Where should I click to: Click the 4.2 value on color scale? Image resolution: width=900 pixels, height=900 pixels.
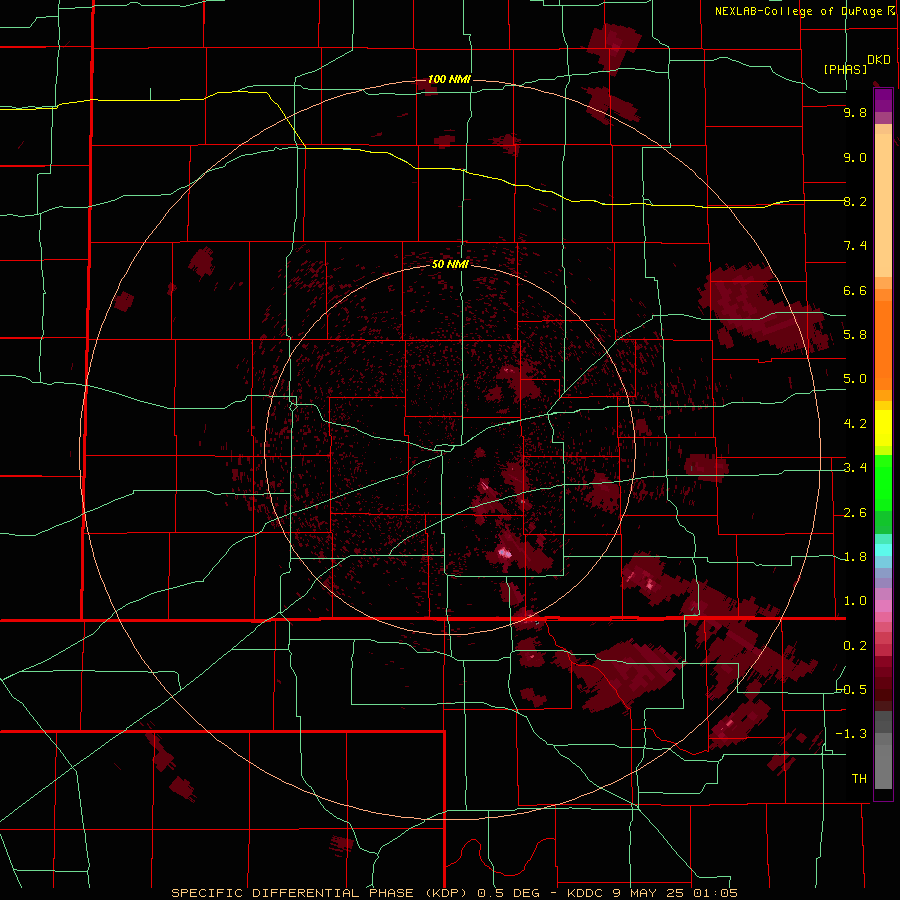[855, 424]
